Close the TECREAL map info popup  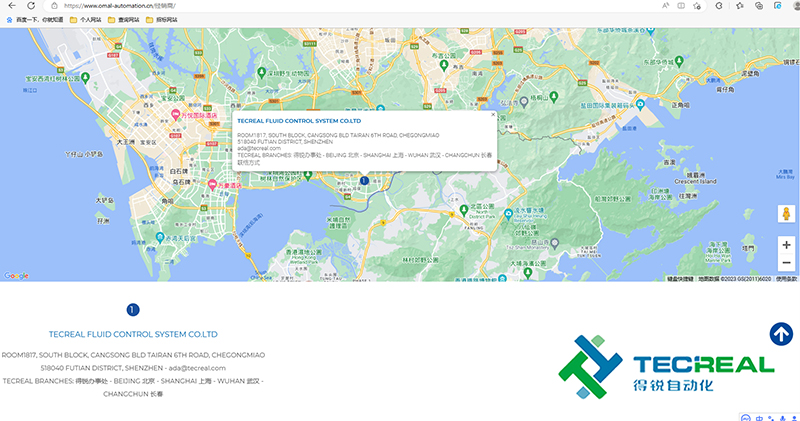(x=492, y=115)
